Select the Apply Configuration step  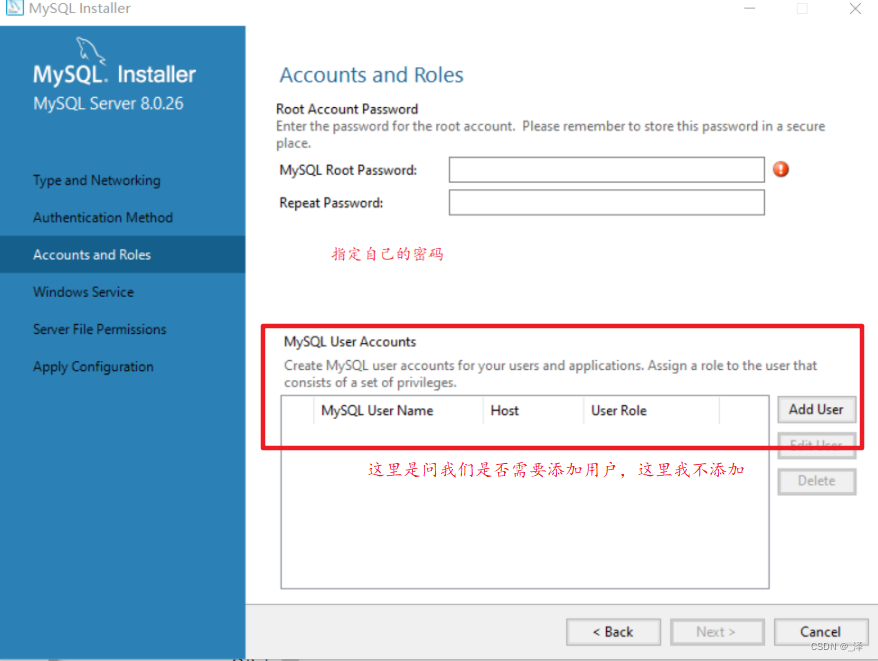click(x=93, y=366)
